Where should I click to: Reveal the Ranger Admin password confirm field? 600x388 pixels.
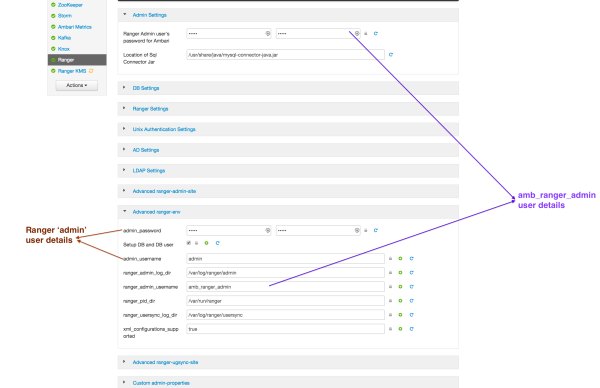(357, 34)
